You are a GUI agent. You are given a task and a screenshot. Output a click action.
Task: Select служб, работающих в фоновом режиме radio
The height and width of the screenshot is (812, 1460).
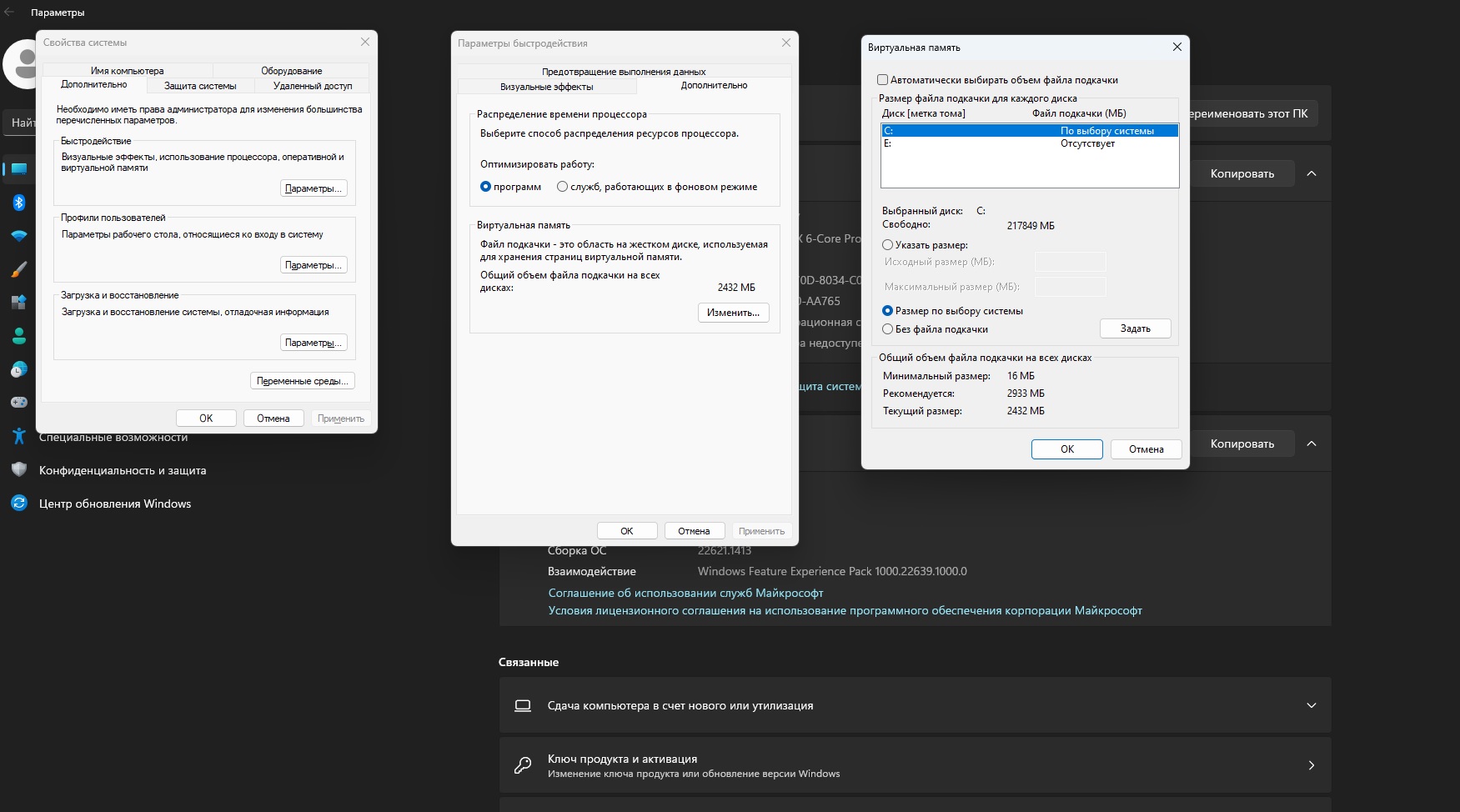tap(562, 187)
